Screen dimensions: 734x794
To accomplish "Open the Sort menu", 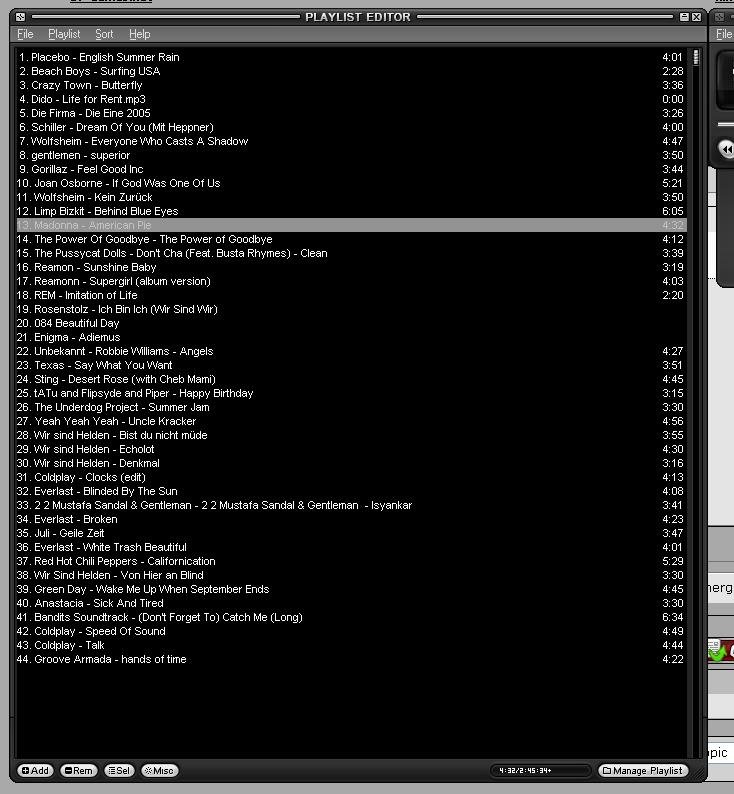I will pos(104,34).
